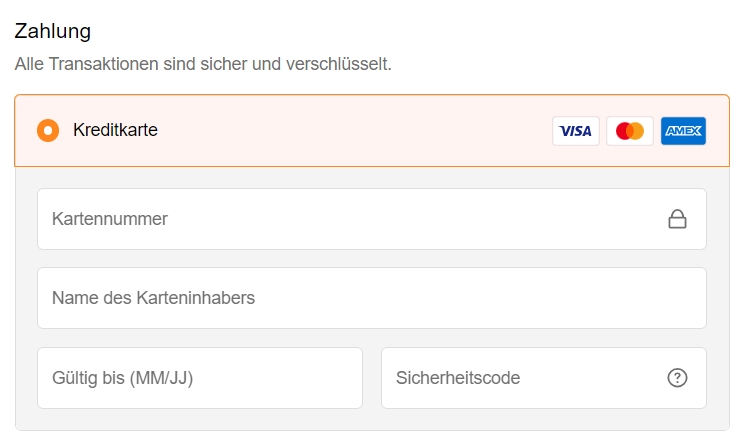Image resolution: width=742 pixels, height=441 pixels.
Task: Focus the Kartennummer input field
Action: (372, 219)
